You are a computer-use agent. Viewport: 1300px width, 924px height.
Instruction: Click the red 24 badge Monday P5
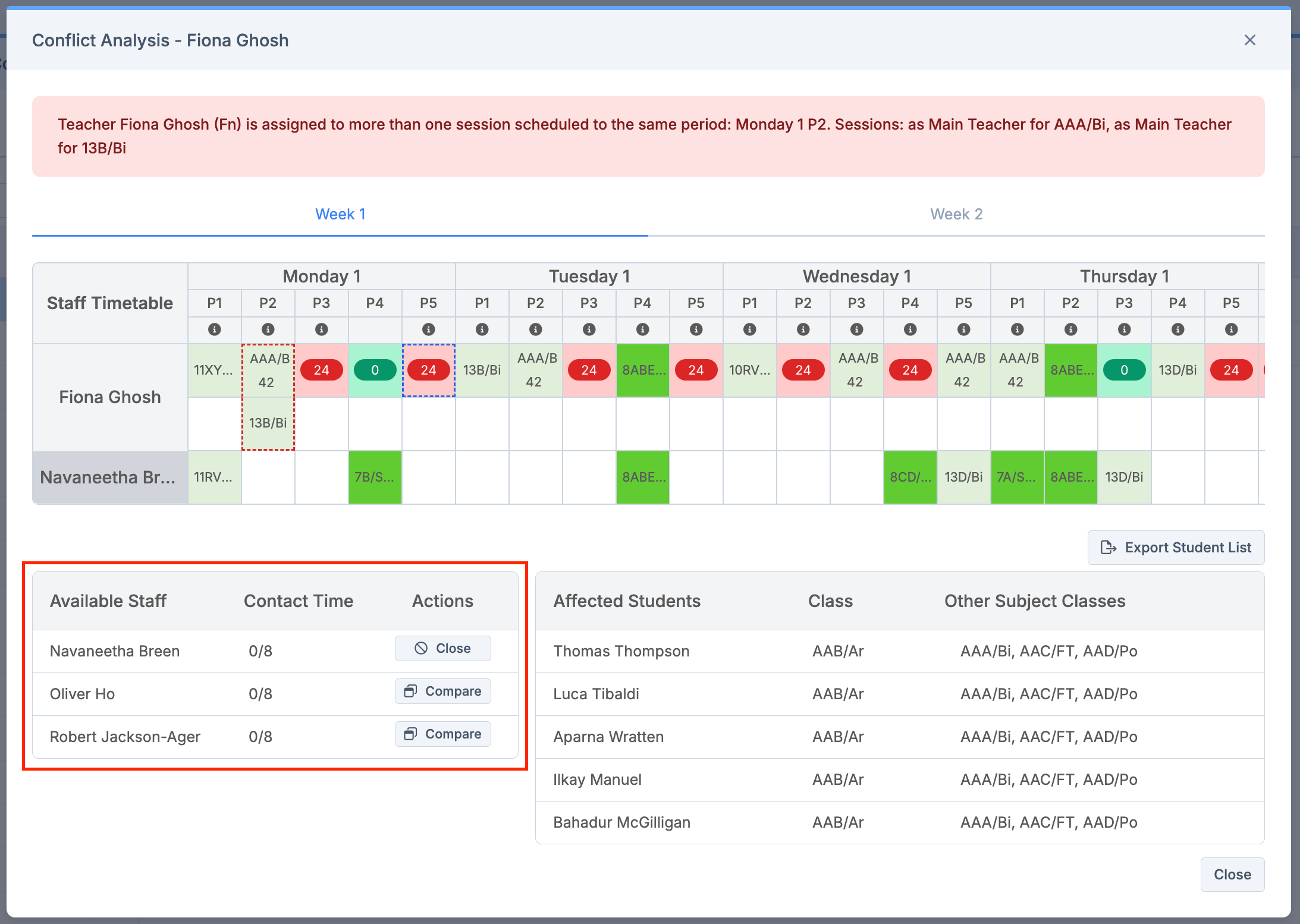pos(429,370)
